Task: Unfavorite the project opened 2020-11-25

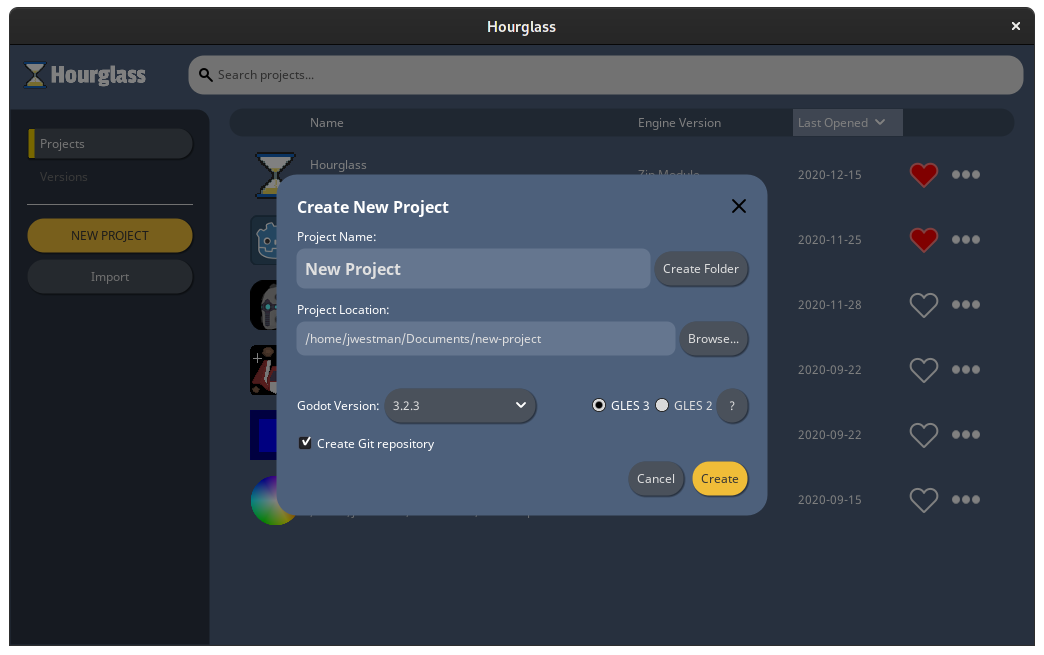Action: pos(923,240)
